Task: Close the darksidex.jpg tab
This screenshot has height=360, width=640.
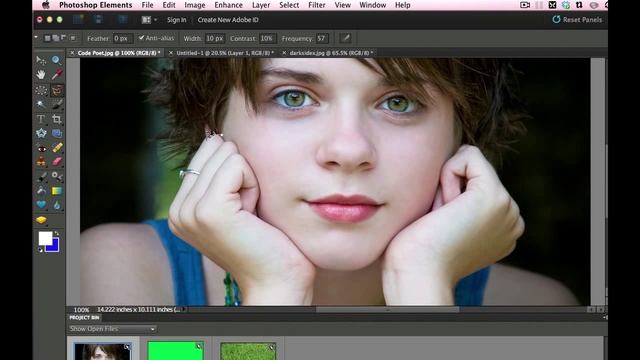Action: click(284, 53)
